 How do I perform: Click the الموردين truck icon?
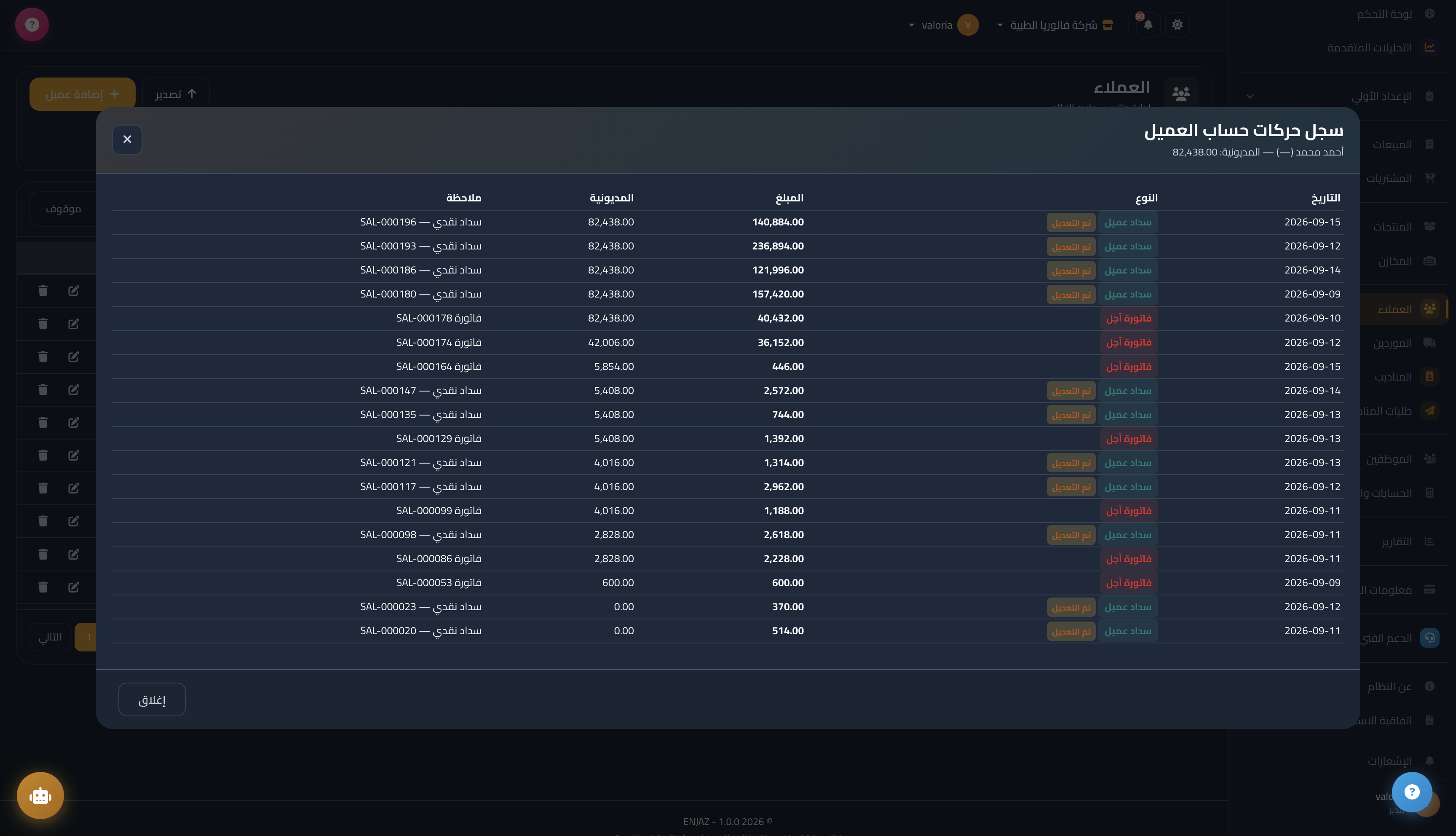1429,343
